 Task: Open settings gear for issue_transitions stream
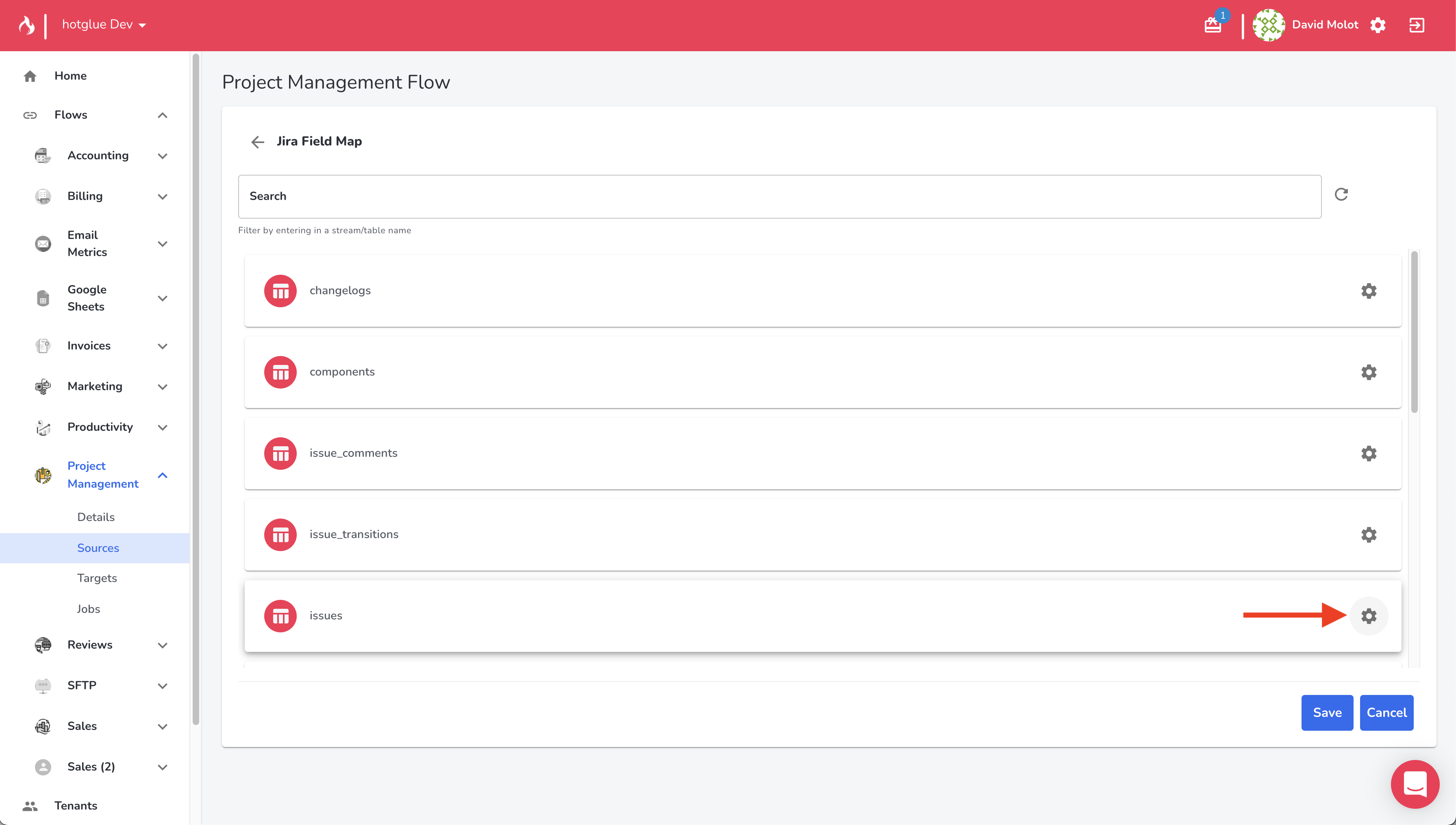pyautogui.click(x=1368, y=535)
